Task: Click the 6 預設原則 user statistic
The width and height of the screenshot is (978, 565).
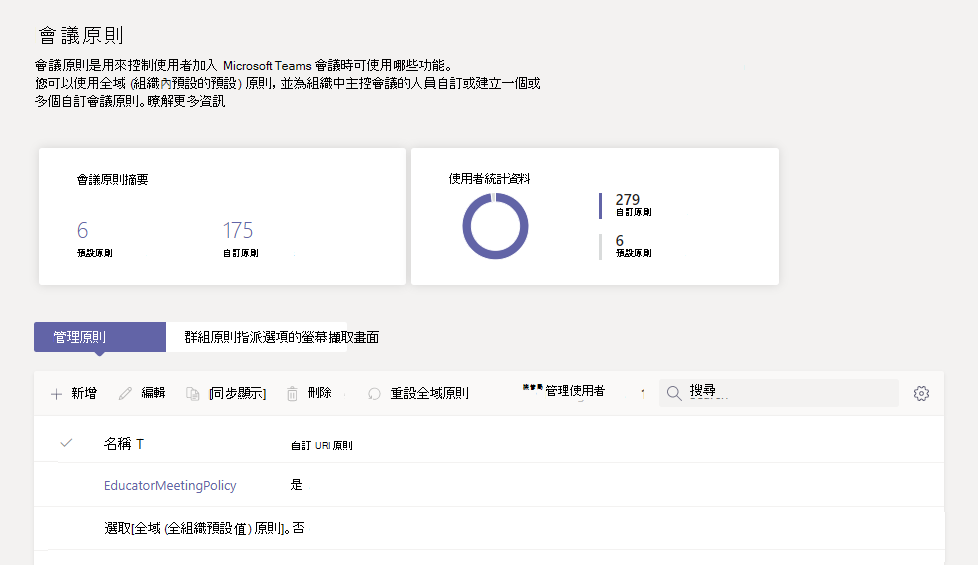Action: [633, 246]
